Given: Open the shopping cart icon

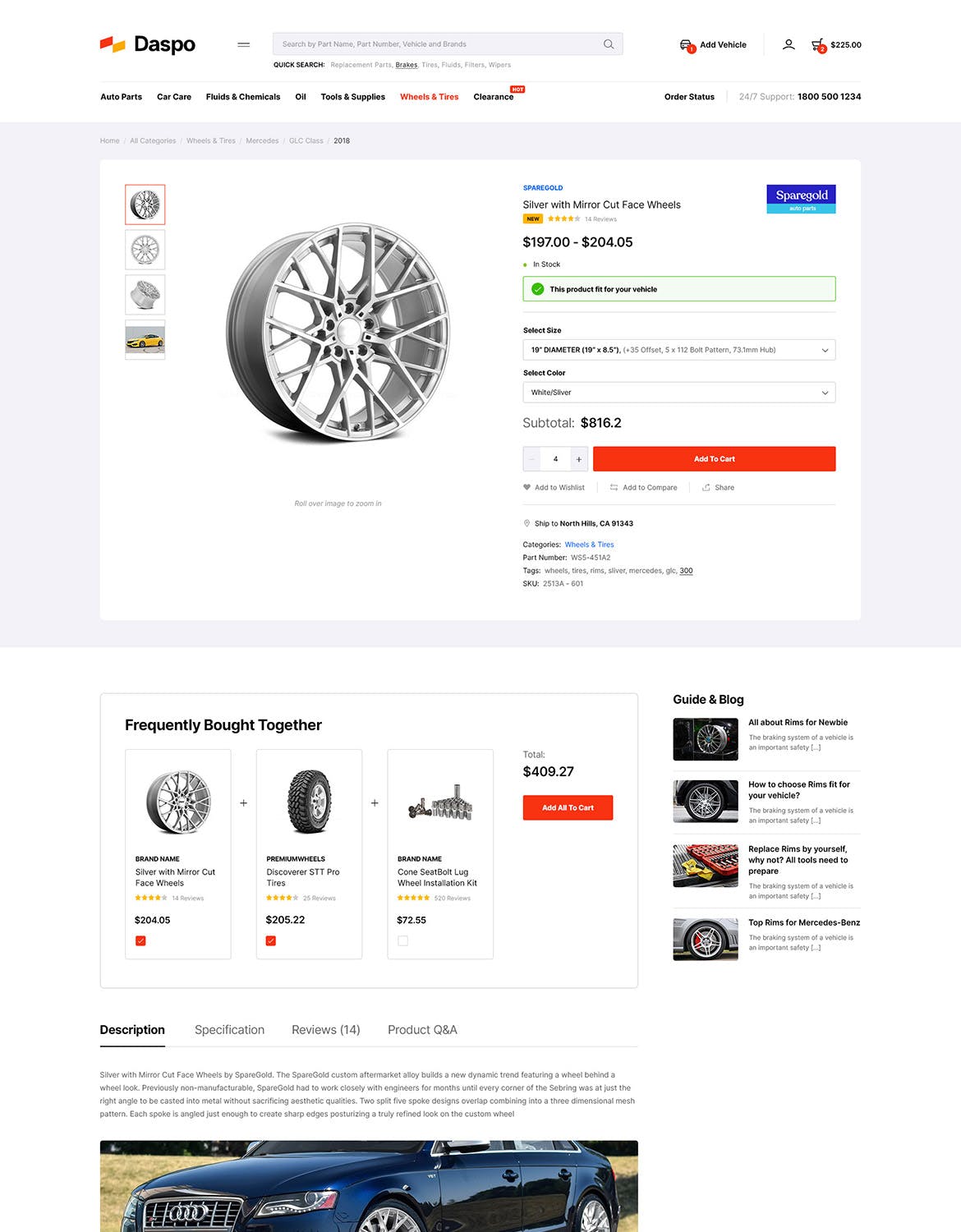Looking at the screenshot, I should click(x=817, y=44).
